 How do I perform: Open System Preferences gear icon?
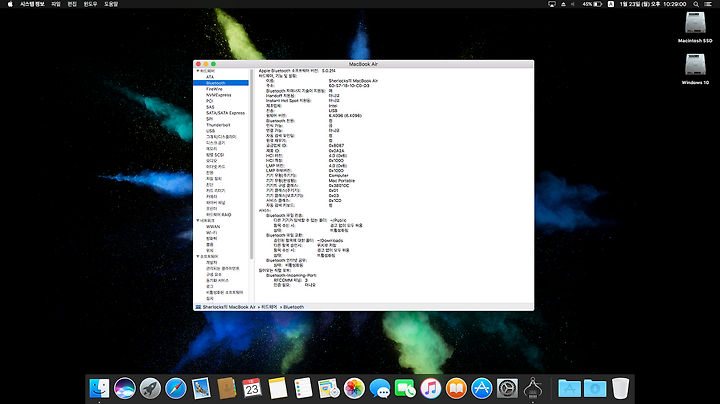pos(507,388)
